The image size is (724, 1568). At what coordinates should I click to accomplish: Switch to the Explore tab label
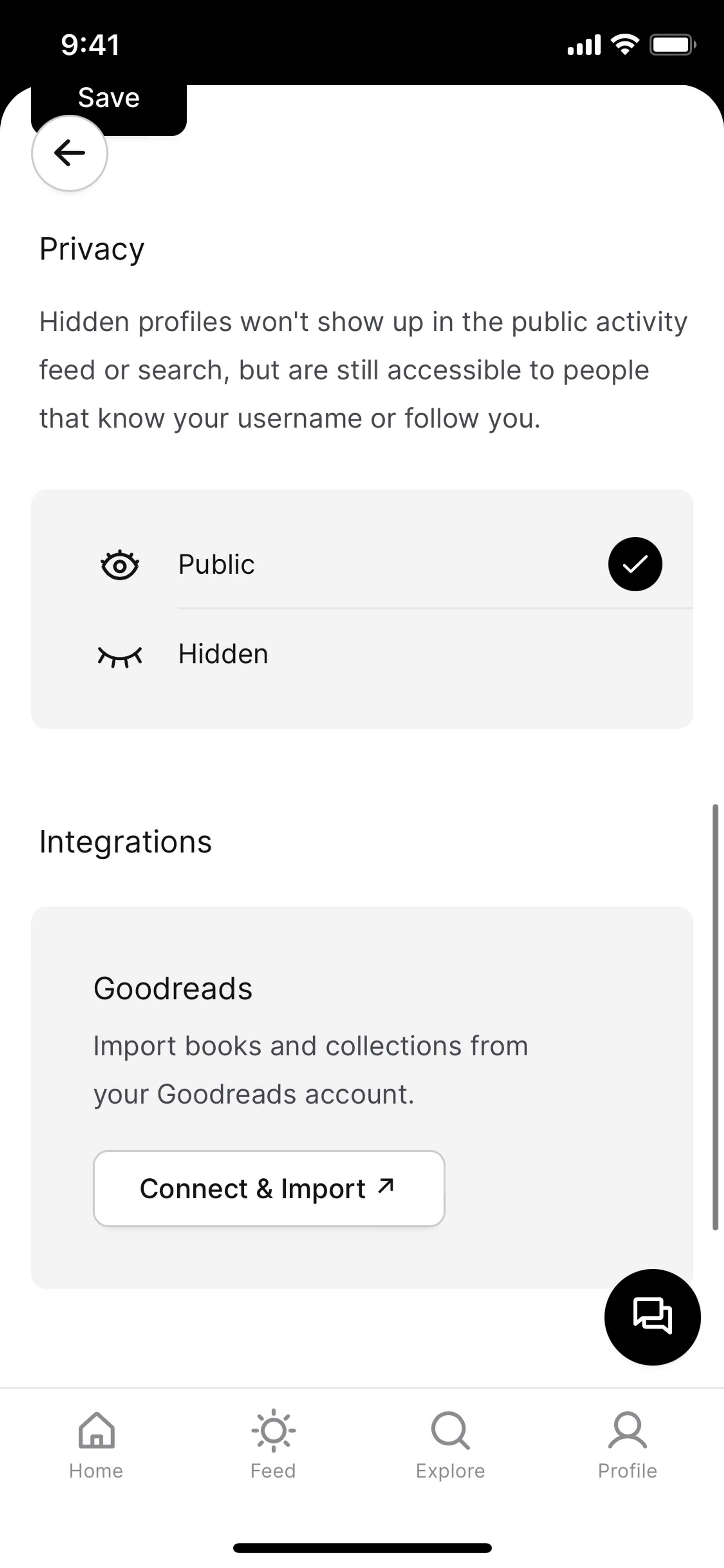pyautogui.click(x=450, y=1471)
